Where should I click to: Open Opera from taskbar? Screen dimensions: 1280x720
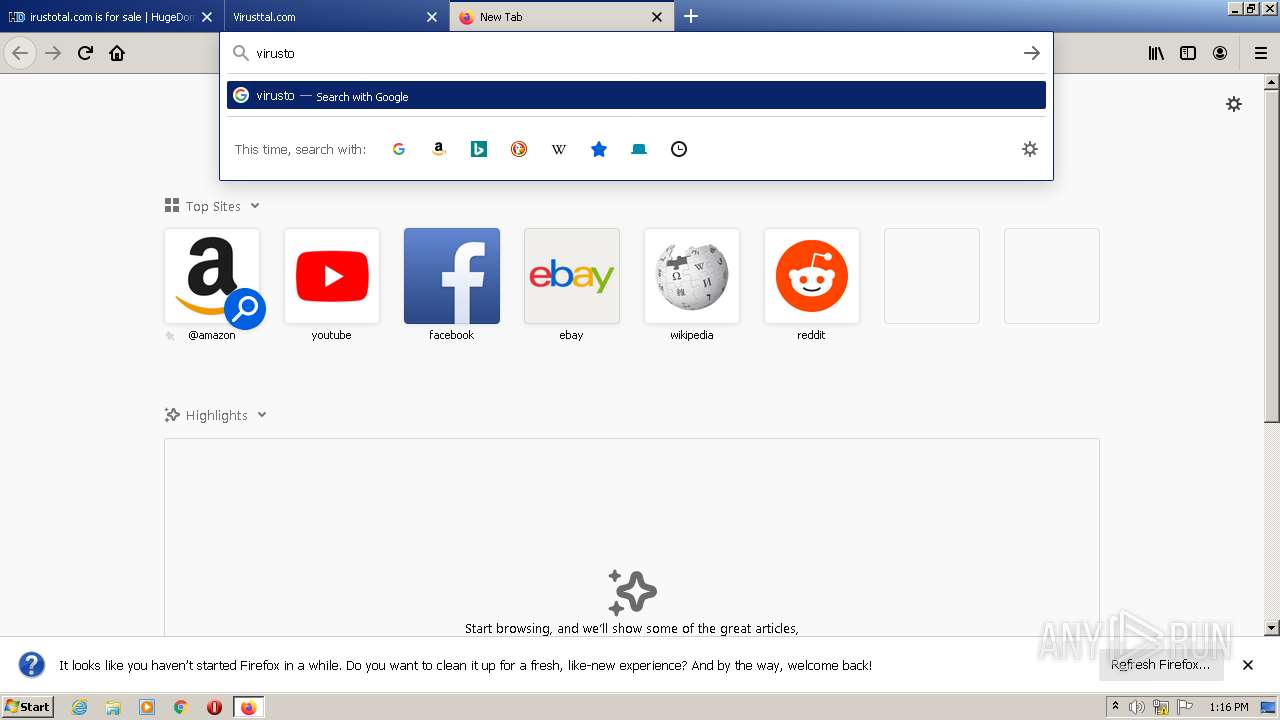[x=214, y=707]
